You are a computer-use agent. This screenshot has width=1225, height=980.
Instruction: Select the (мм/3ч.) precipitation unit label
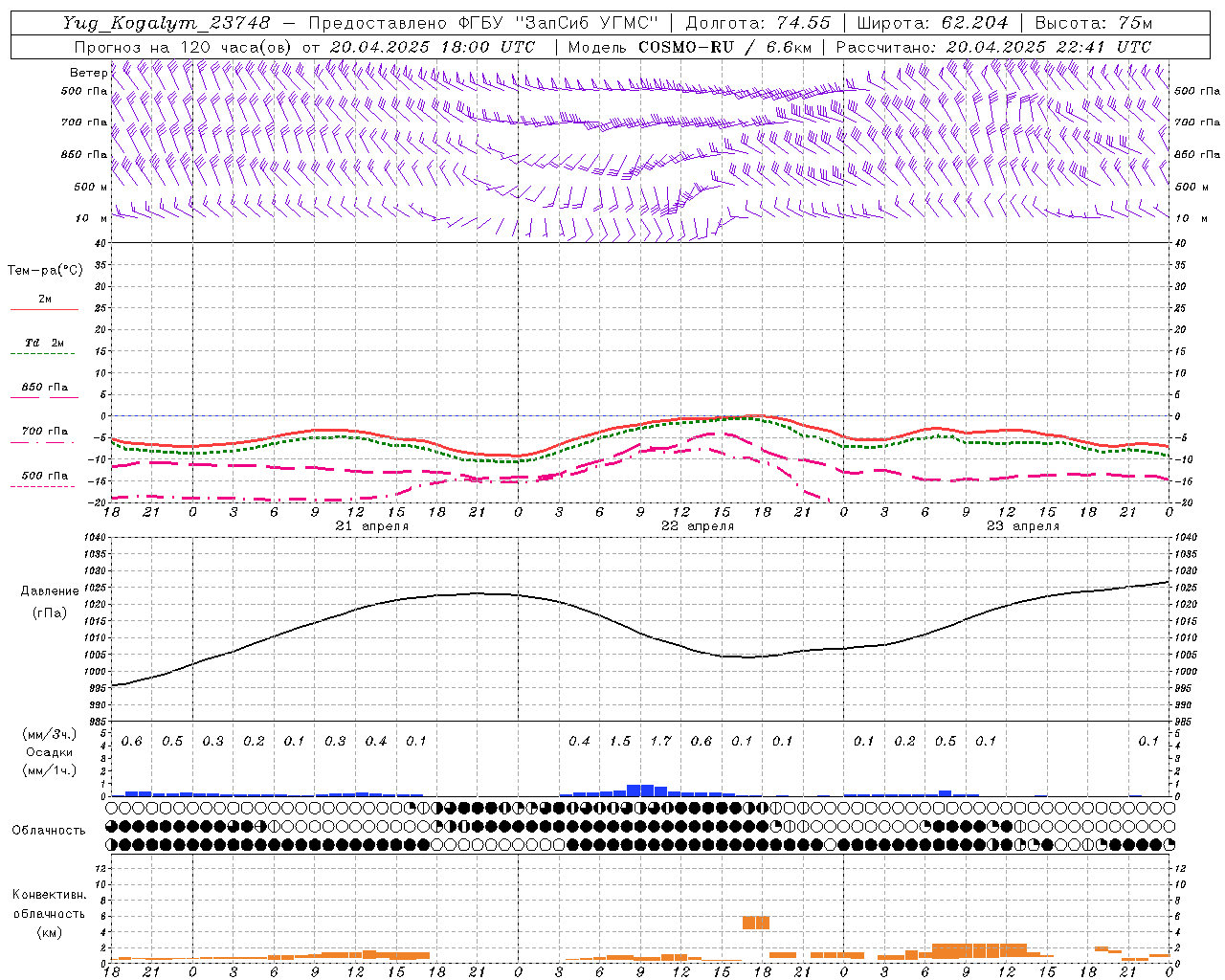tap(48, 734)
